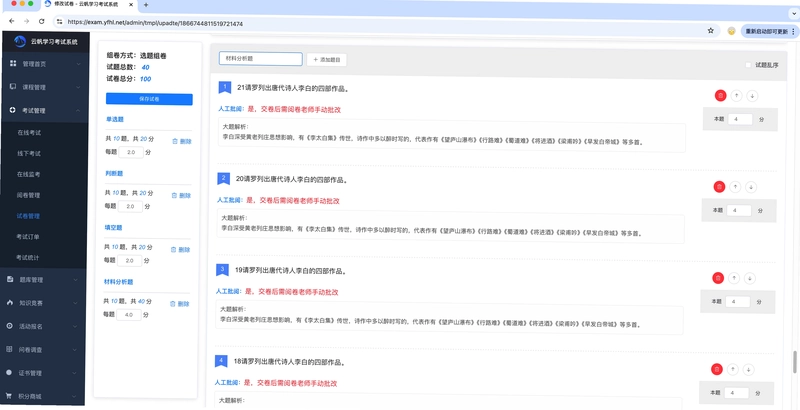800x410 pixels.
Task: Open 线下考试 in the sidebar
Action: pos(29,153)
